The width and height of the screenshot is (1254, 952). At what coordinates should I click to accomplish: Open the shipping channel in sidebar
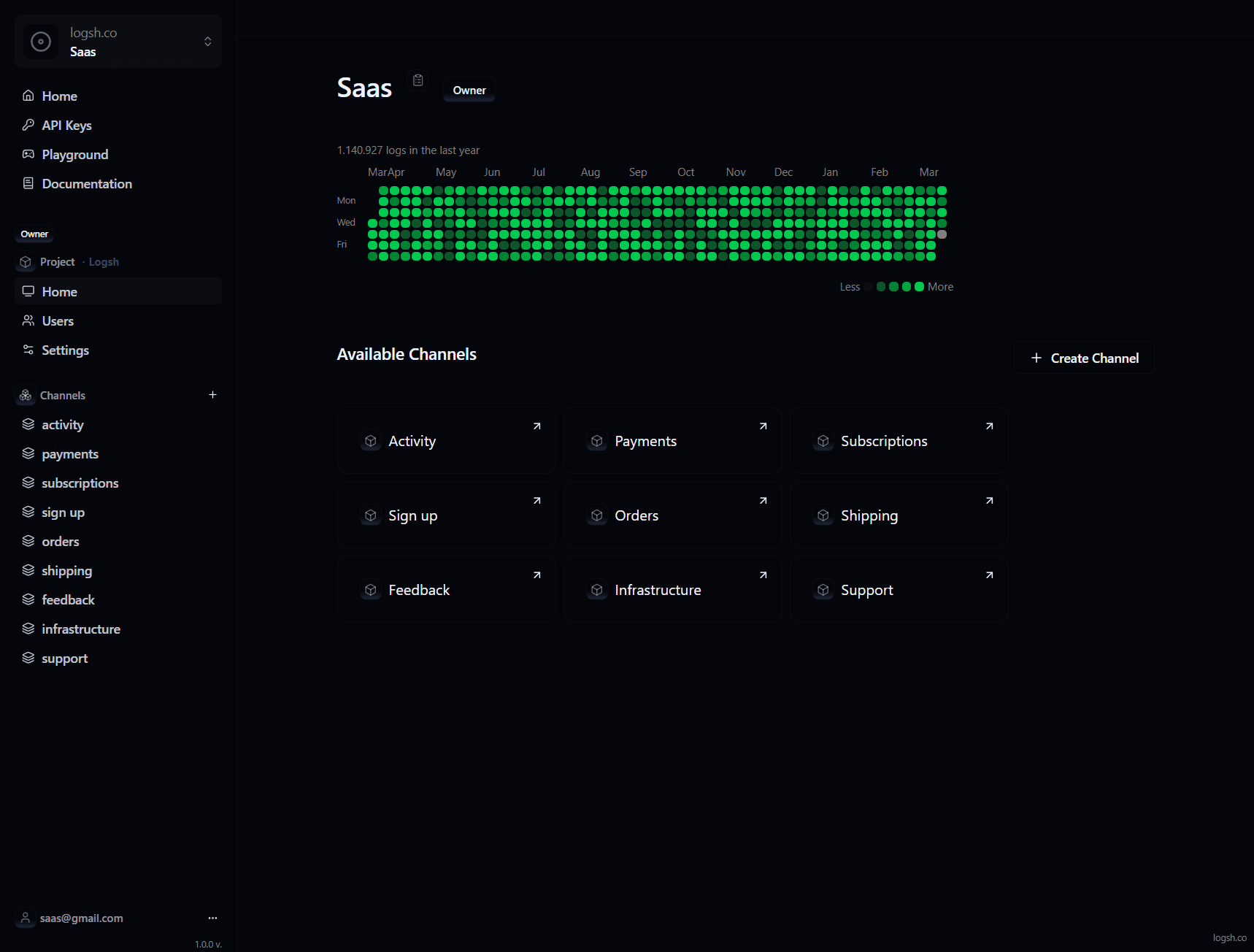[x=118, y=571]
